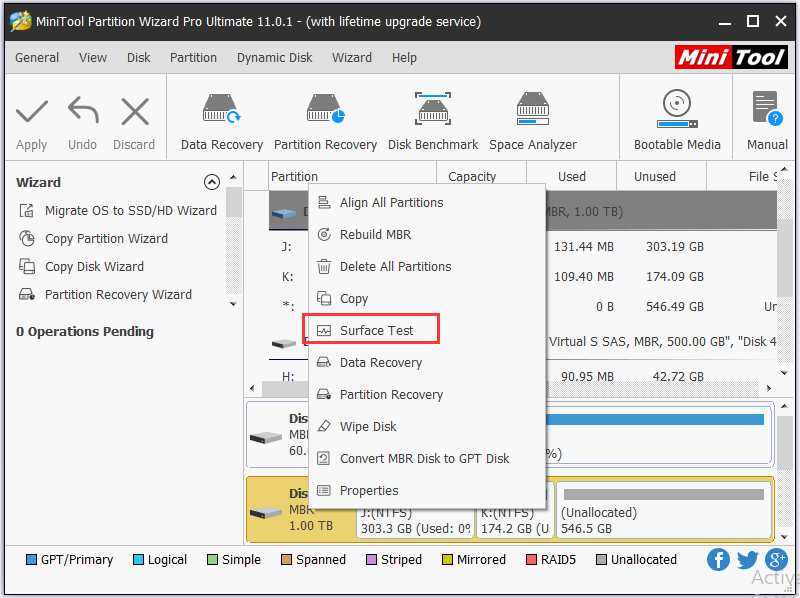
Task: Click the GPT/Primary legend color swatch
Action: [31, 560]
